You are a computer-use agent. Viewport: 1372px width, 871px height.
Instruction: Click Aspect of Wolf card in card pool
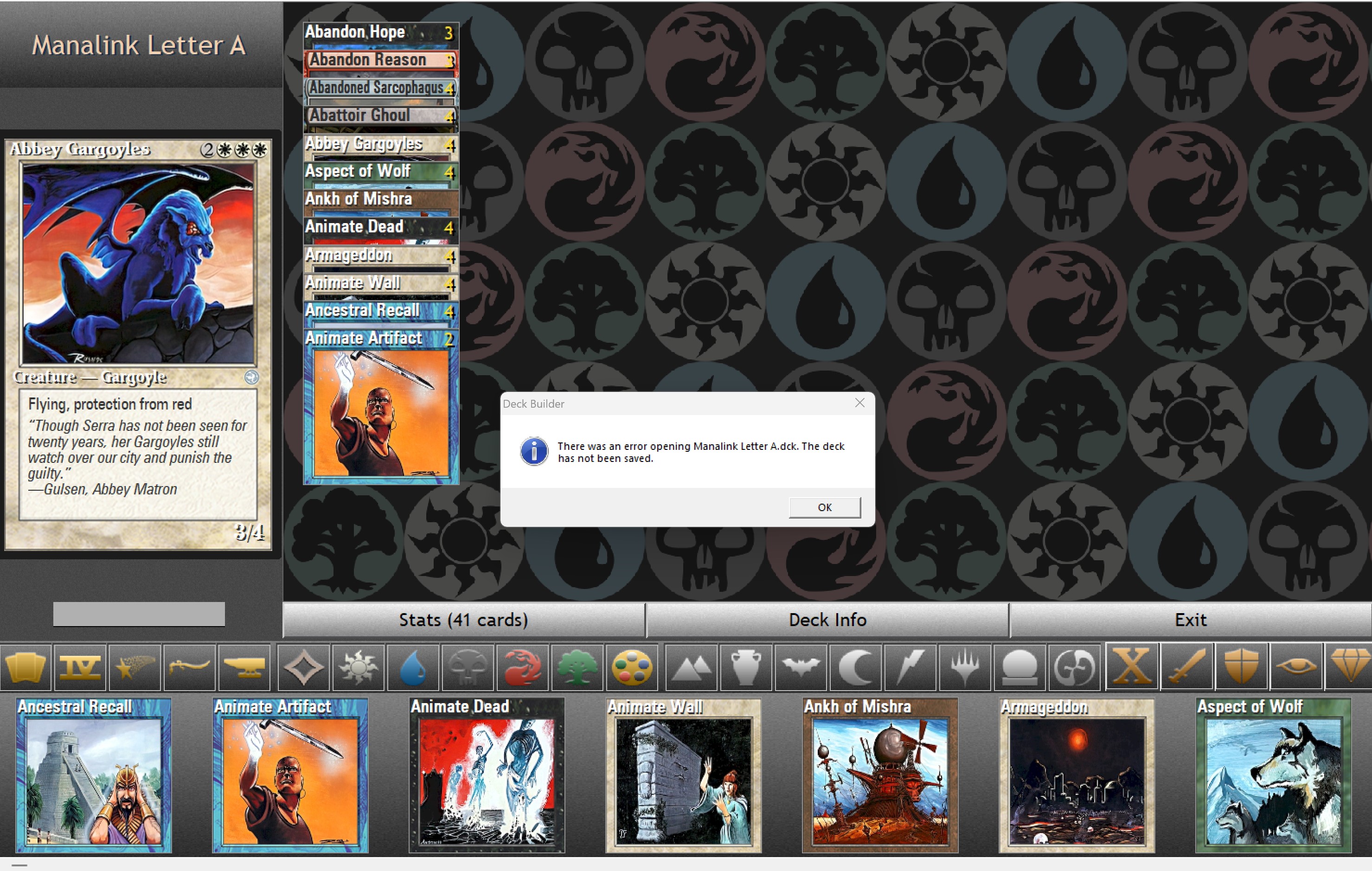click(x=1273, y=775)
